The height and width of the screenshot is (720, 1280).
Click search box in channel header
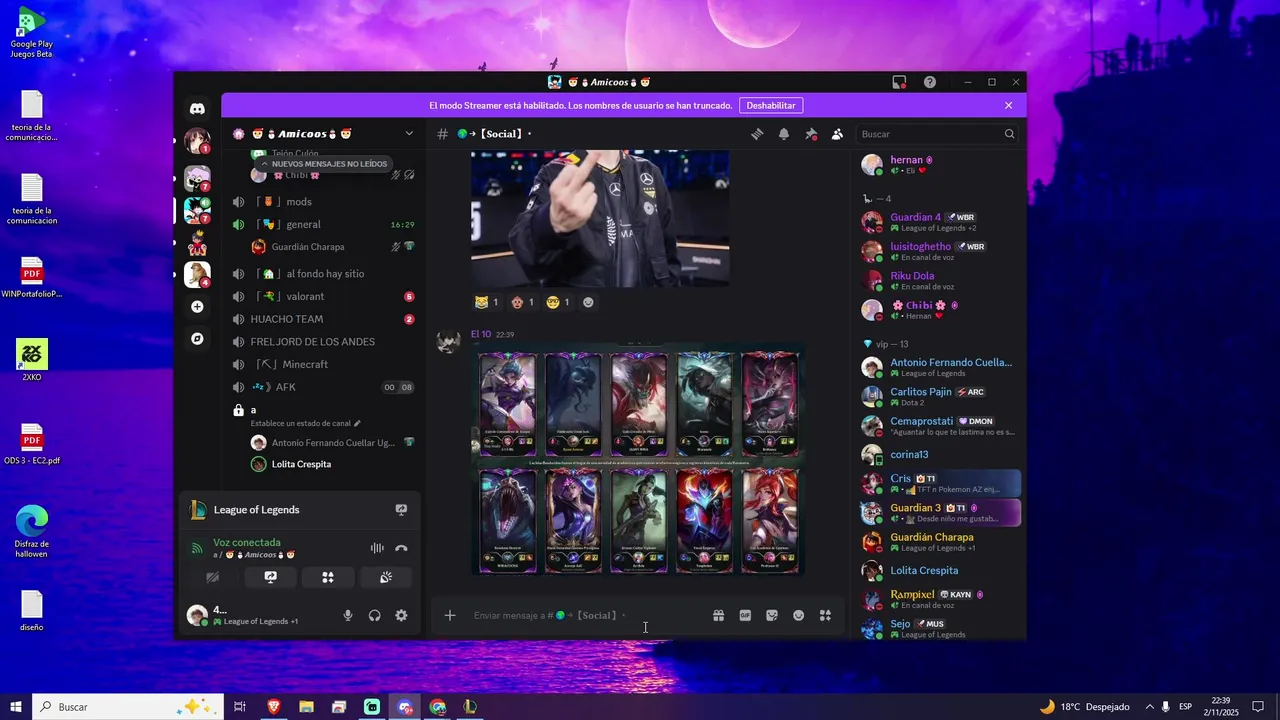point(939,134)
